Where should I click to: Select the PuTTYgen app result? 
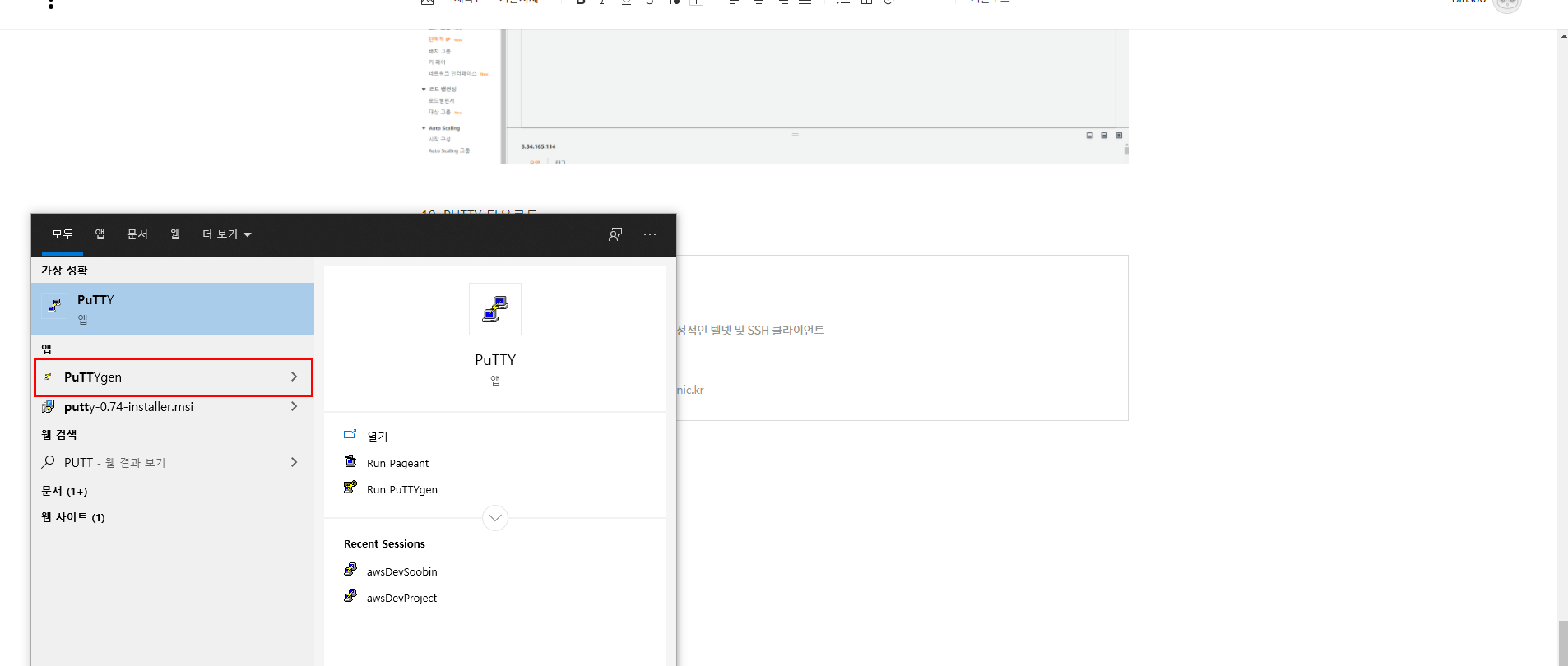[173, 377]
